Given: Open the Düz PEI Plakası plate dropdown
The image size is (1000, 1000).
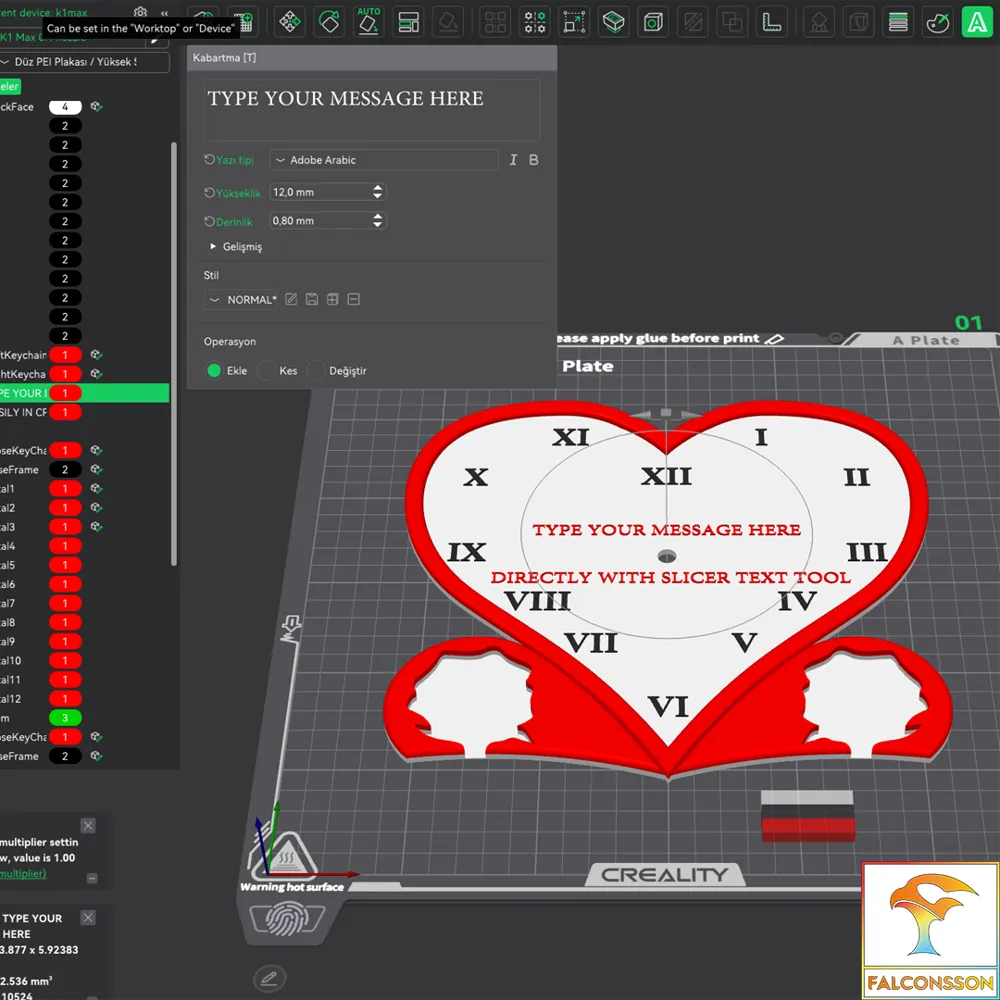Looking at the screenshot, I should click(84, 62).
